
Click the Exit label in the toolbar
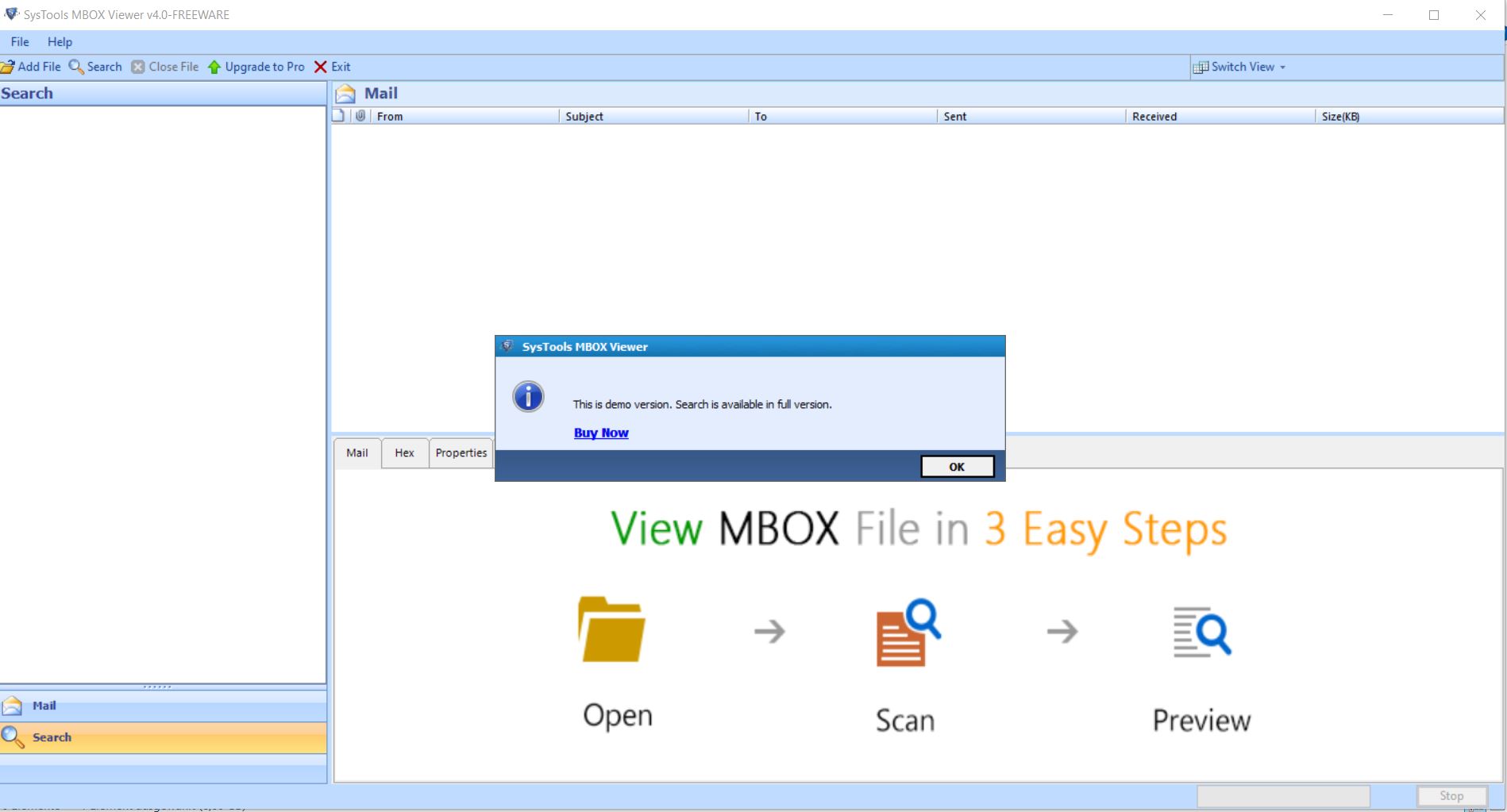[x=341, y=67]
